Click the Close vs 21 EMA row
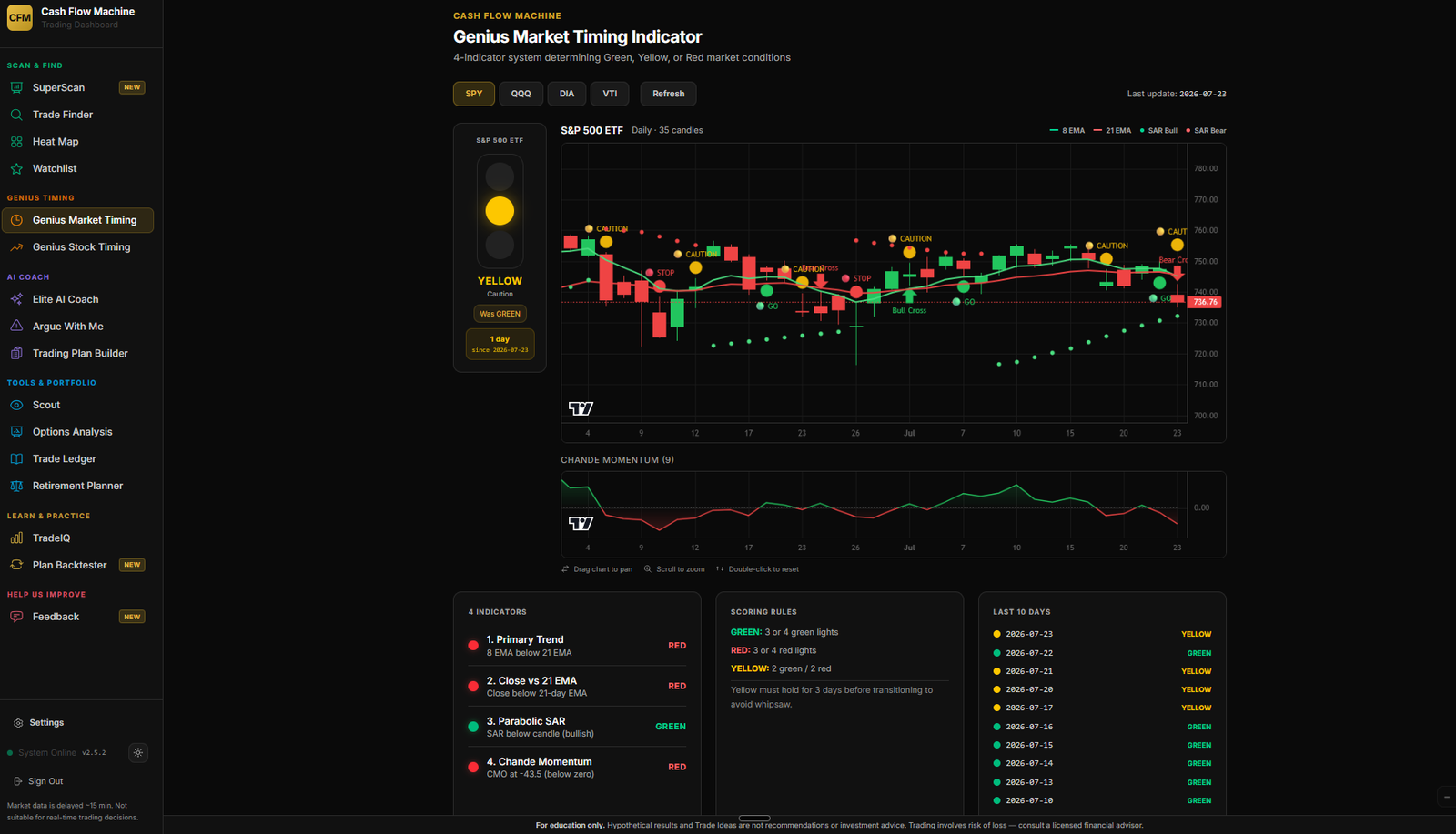Screen dimensions: 1456x834 point(577,687)
